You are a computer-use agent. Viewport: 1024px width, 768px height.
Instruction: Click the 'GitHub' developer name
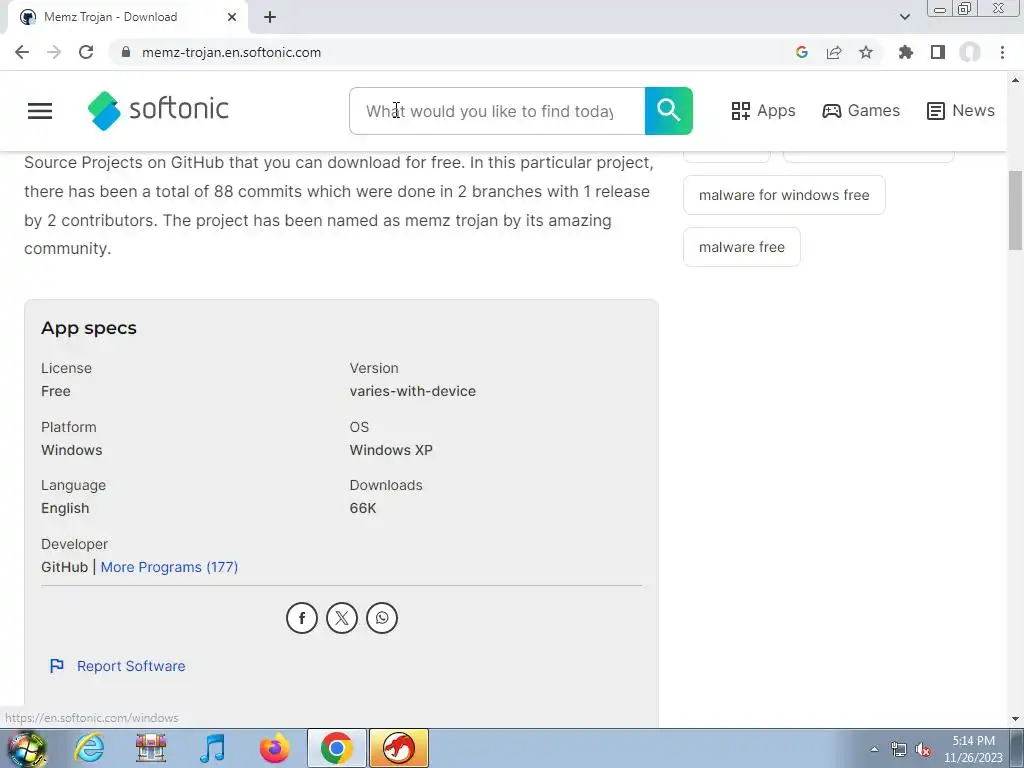[x=65, y=567]
